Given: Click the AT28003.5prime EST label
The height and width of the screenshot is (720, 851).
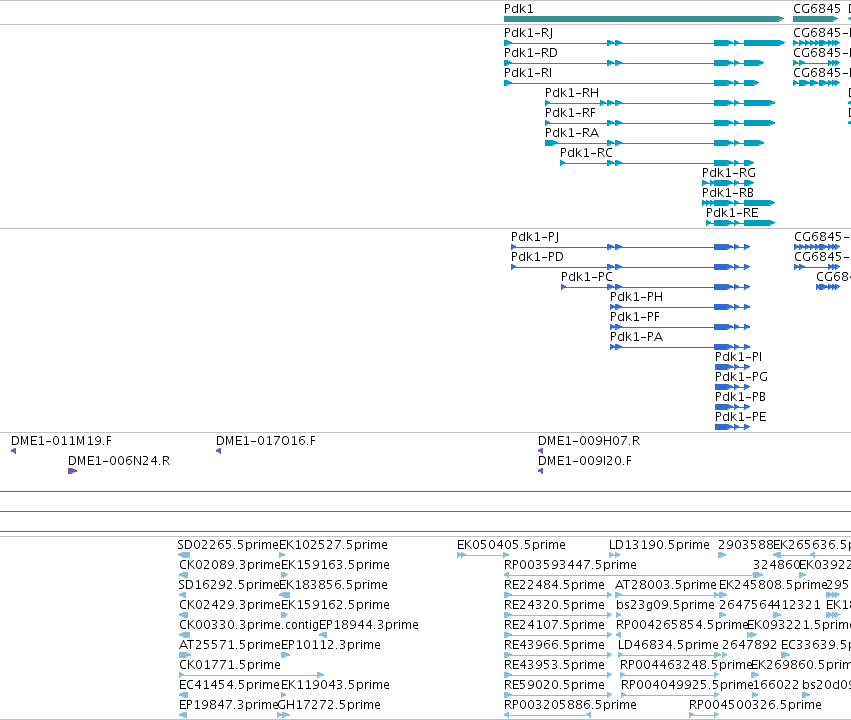Looking at the screenshot, I should (666, 585).
